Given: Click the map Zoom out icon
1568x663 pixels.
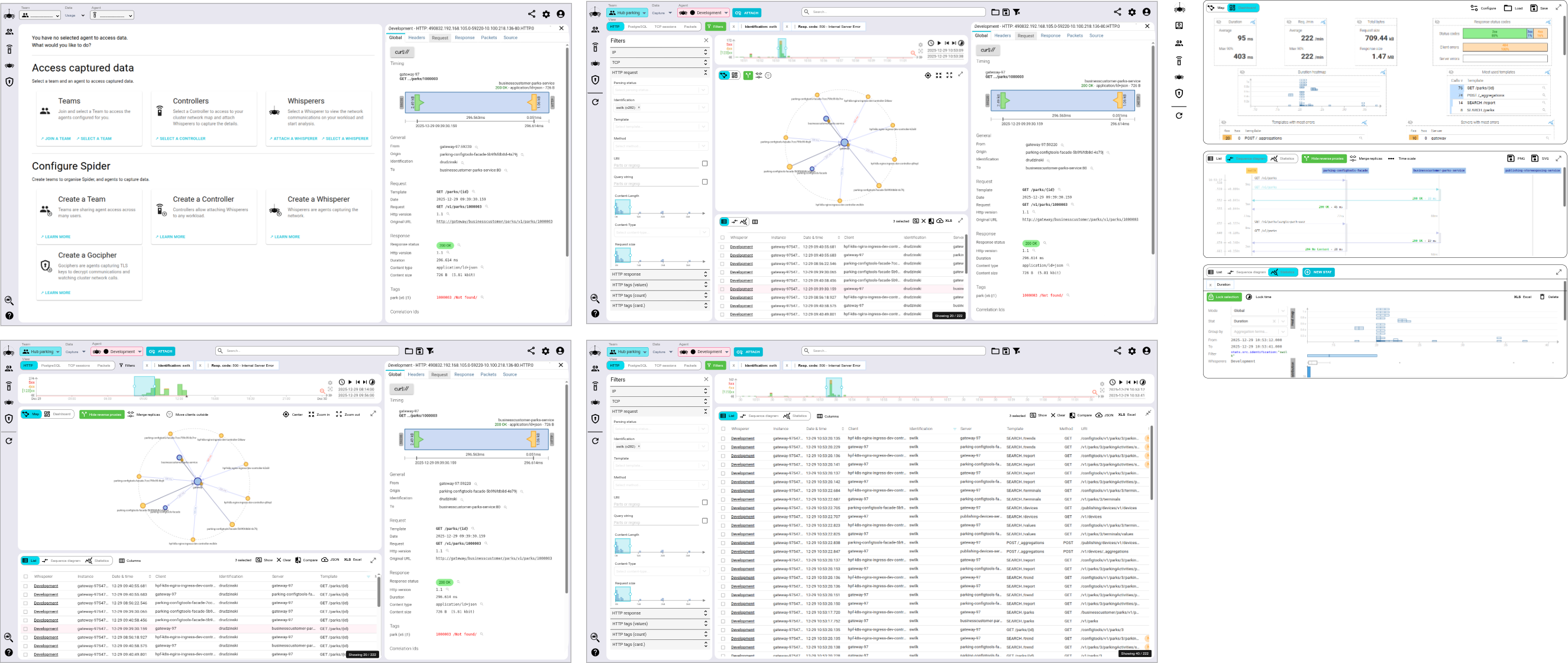Looking at the screenshot, I should coord(339,415).
